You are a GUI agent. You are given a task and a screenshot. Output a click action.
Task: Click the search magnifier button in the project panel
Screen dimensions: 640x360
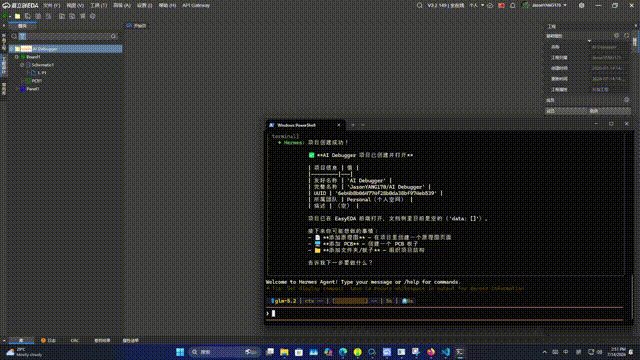(113, 36)
